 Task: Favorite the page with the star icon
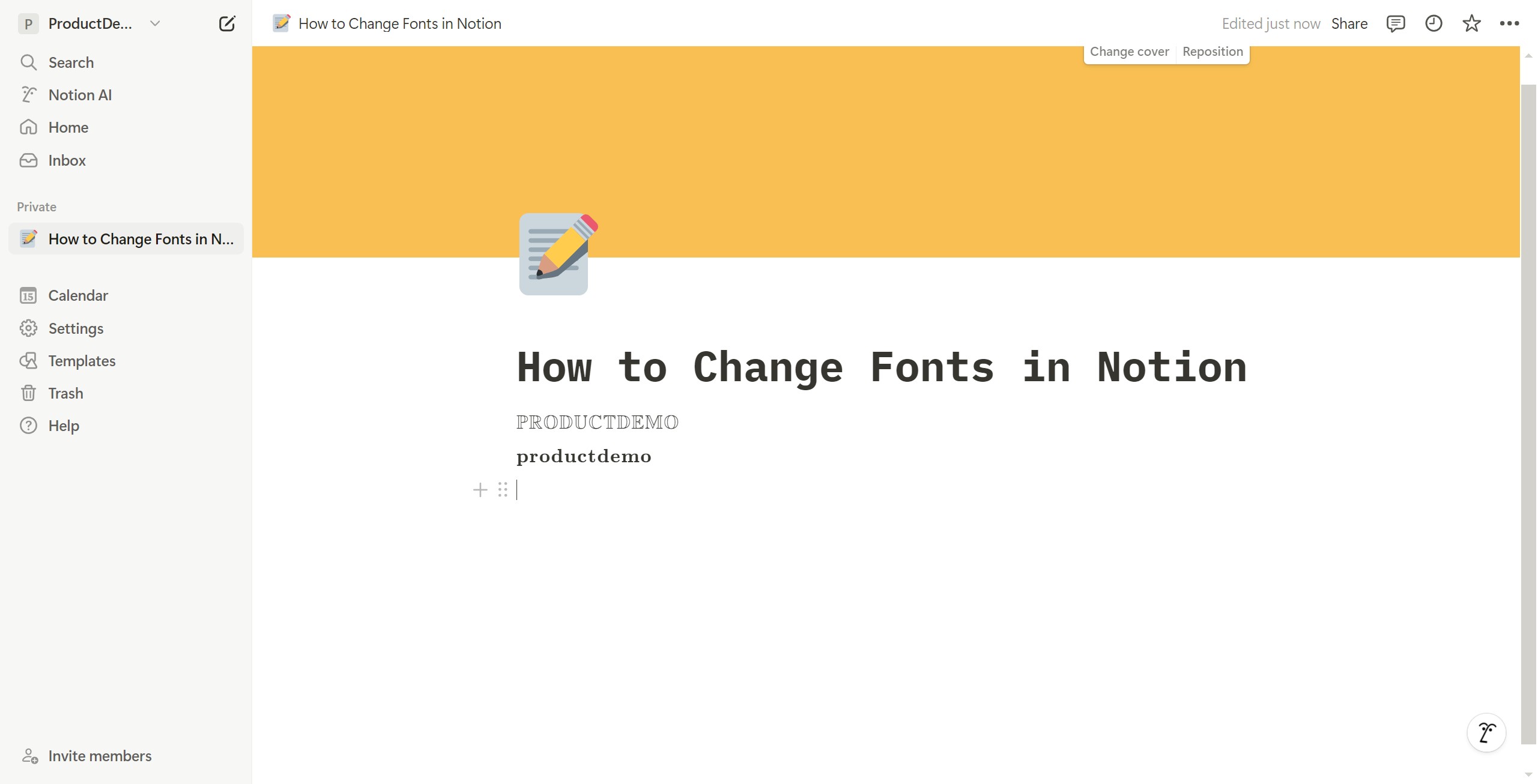pos(1471,23)
